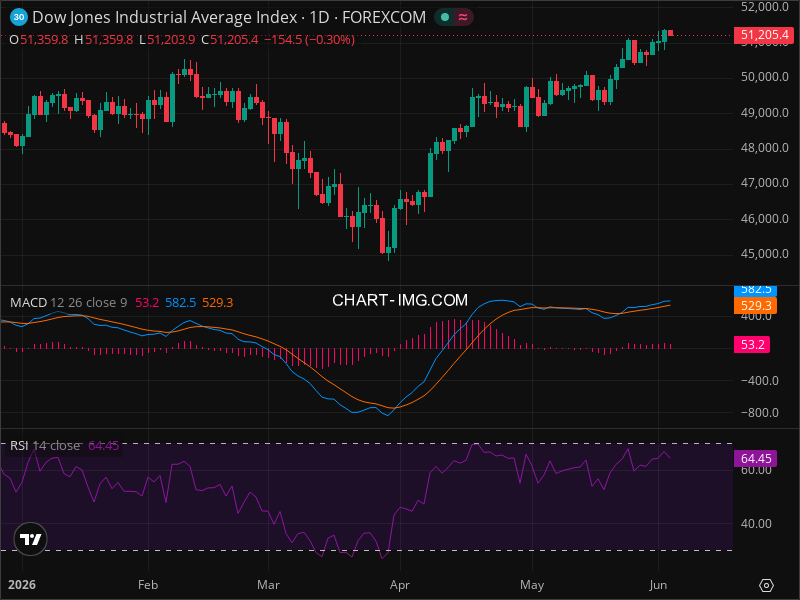The width and height of the screenshot is (800, 600).
Task: Click the open price O51,359.8 text
Action: (39, 39)
